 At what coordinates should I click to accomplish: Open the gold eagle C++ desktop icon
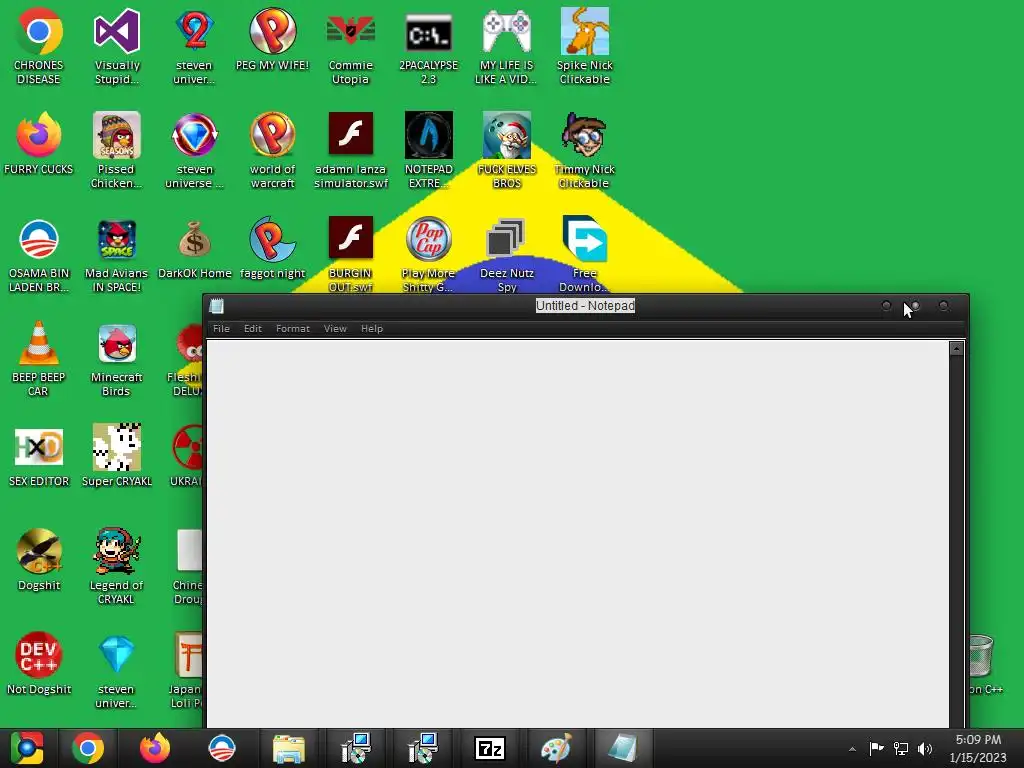(39, 560)
